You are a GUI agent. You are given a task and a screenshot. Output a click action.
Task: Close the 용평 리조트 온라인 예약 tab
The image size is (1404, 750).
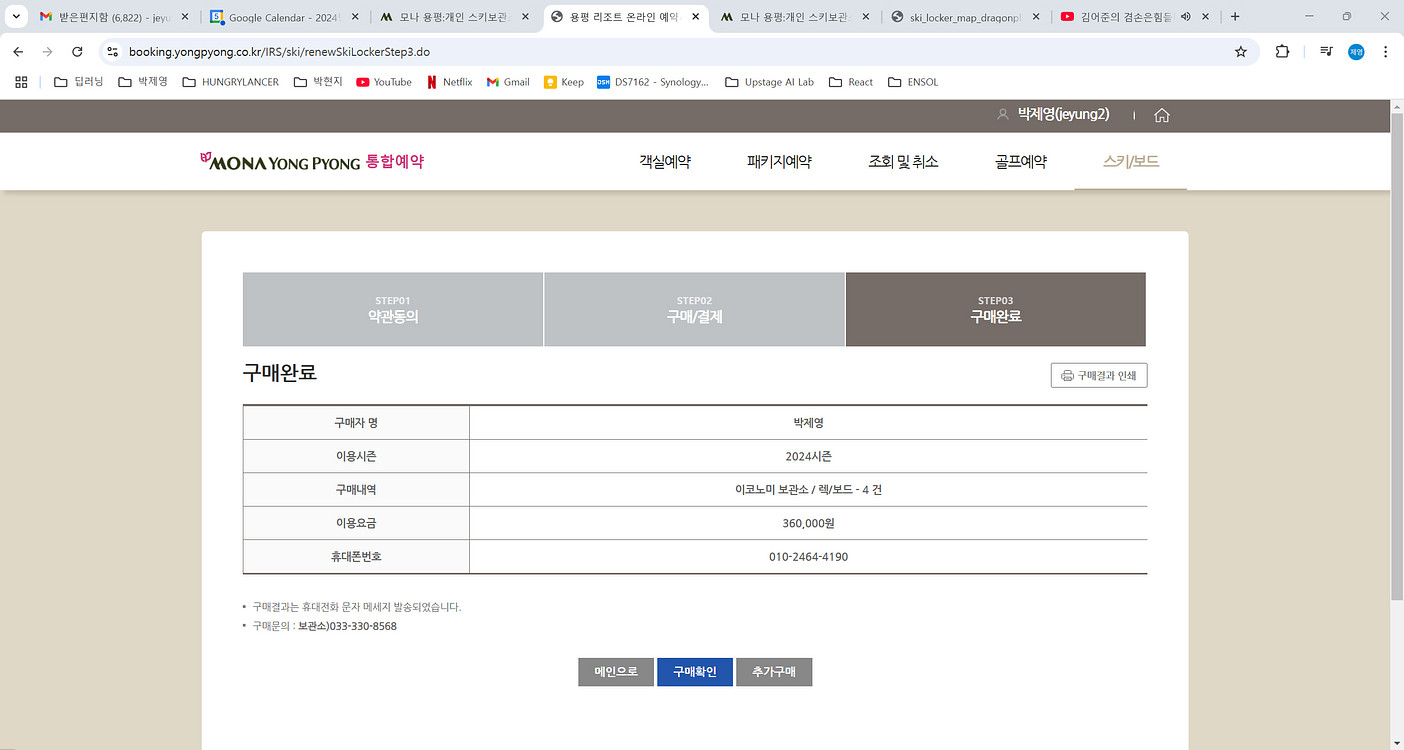(695, 17)
